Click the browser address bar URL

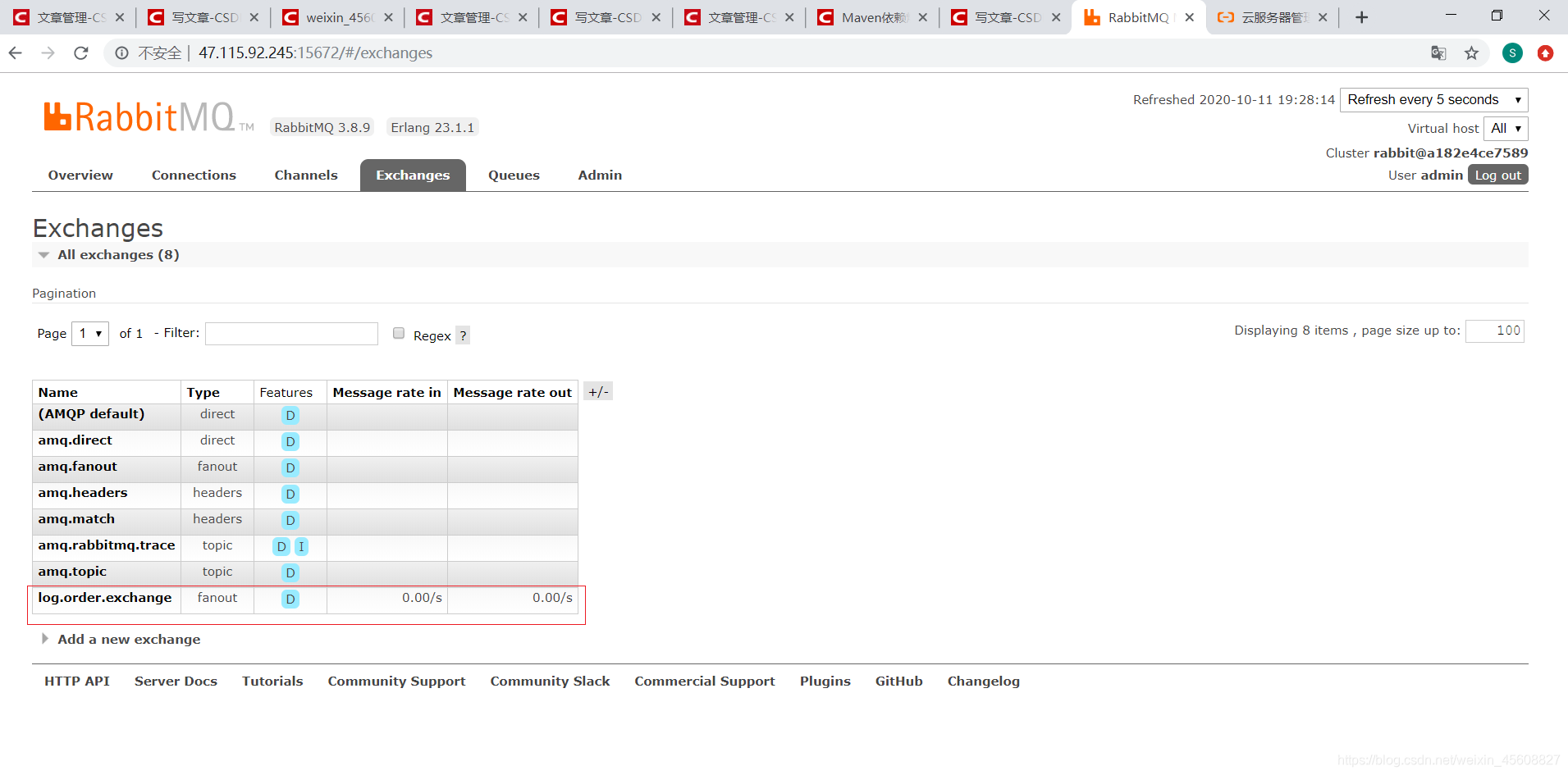click(x=315, y=53)
